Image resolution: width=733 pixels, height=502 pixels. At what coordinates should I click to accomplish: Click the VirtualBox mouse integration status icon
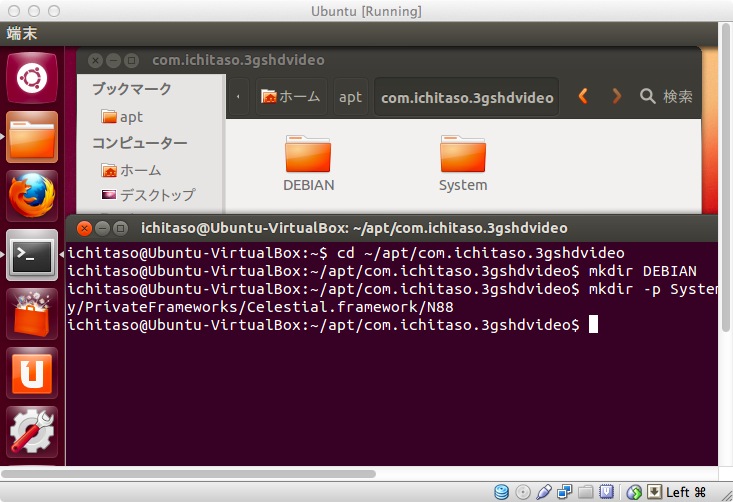point(634,492)
